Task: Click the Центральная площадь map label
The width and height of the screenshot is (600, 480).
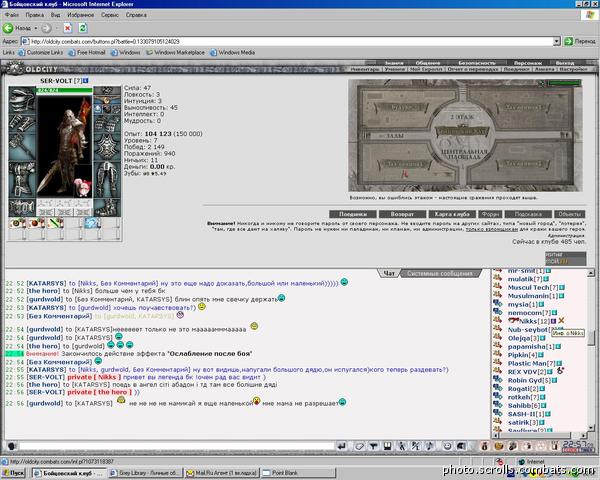Action: point(464,154)
